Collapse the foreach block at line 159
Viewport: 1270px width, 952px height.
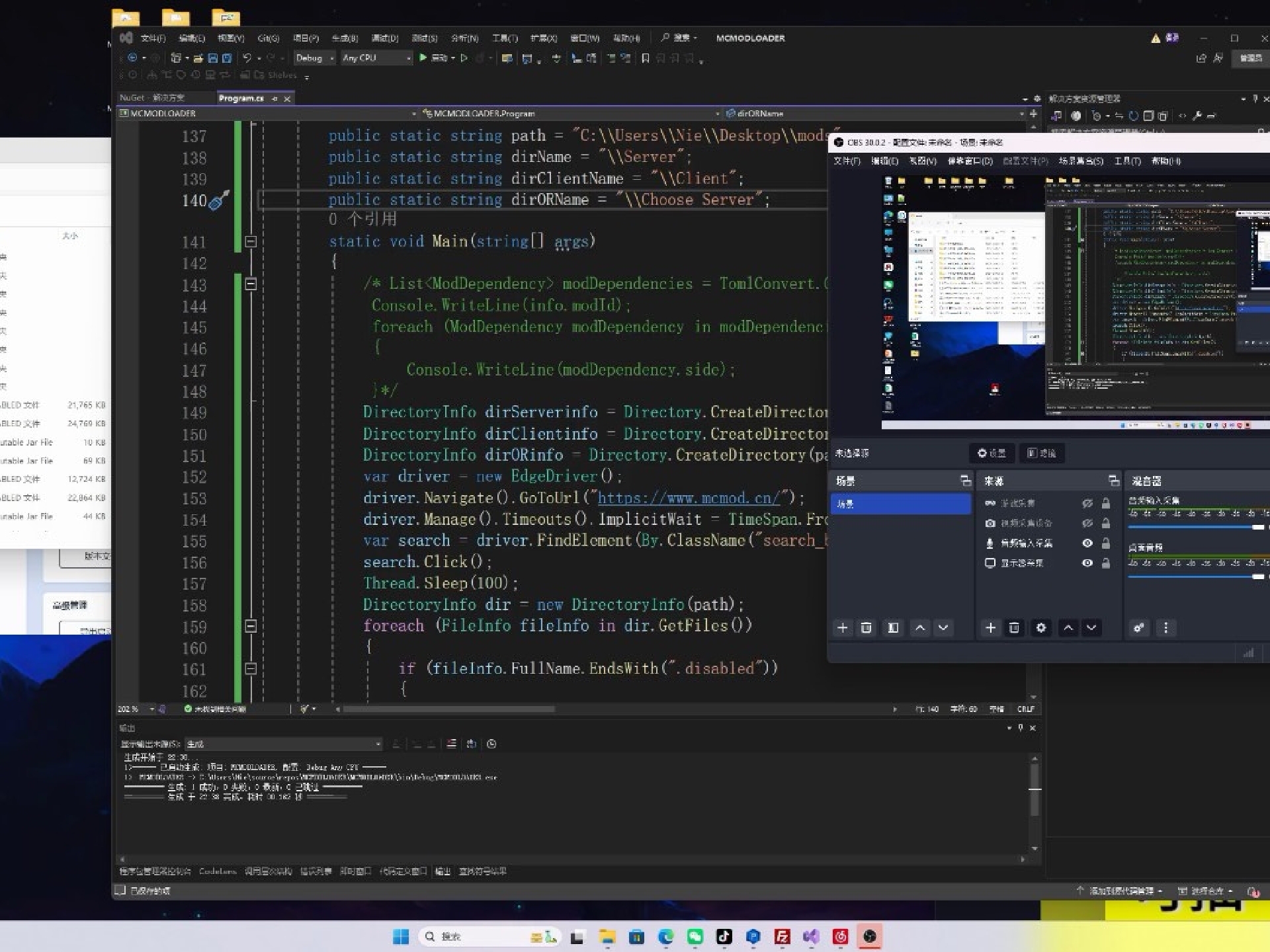(251, 625)
